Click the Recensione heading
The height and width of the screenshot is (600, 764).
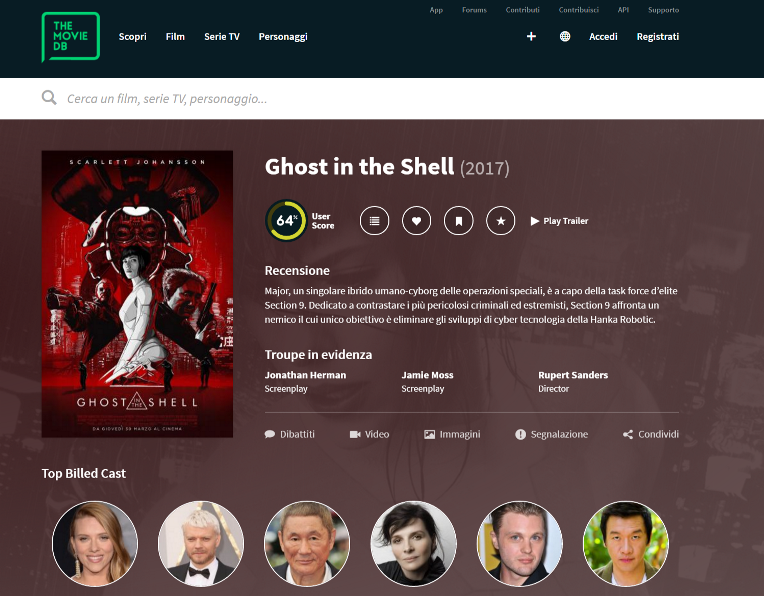coord(297,271)
